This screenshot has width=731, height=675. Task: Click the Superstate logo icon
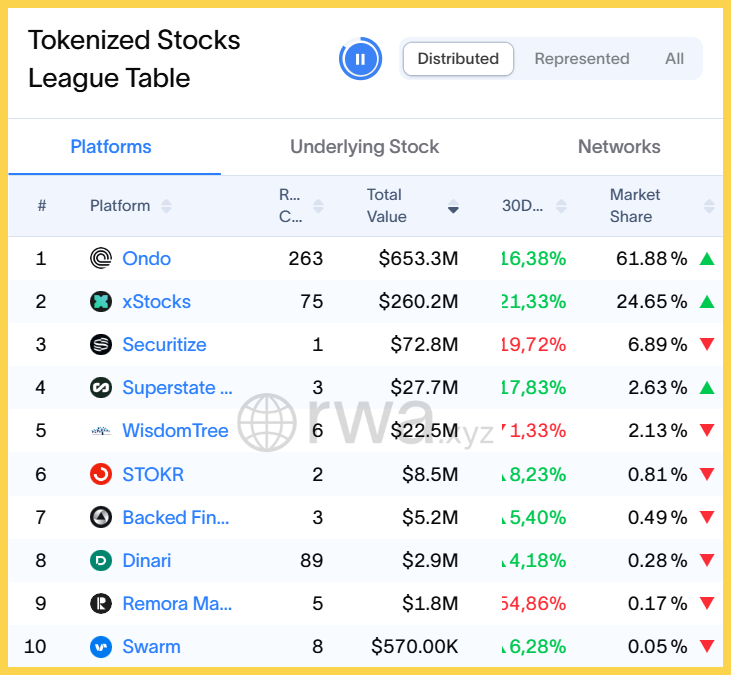(101, 388)
